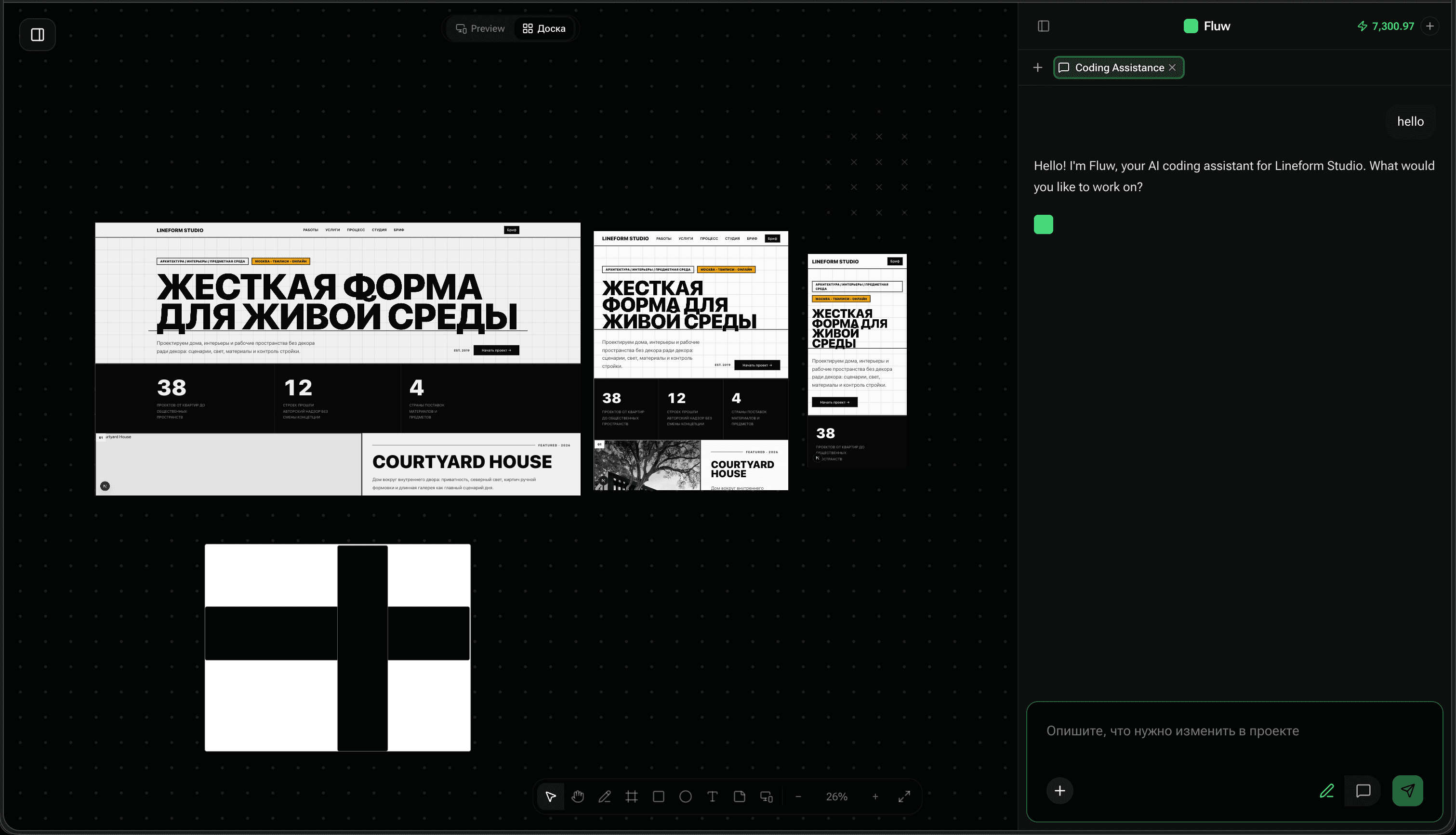Add an attachment with the plus button

click(1059, 791)
